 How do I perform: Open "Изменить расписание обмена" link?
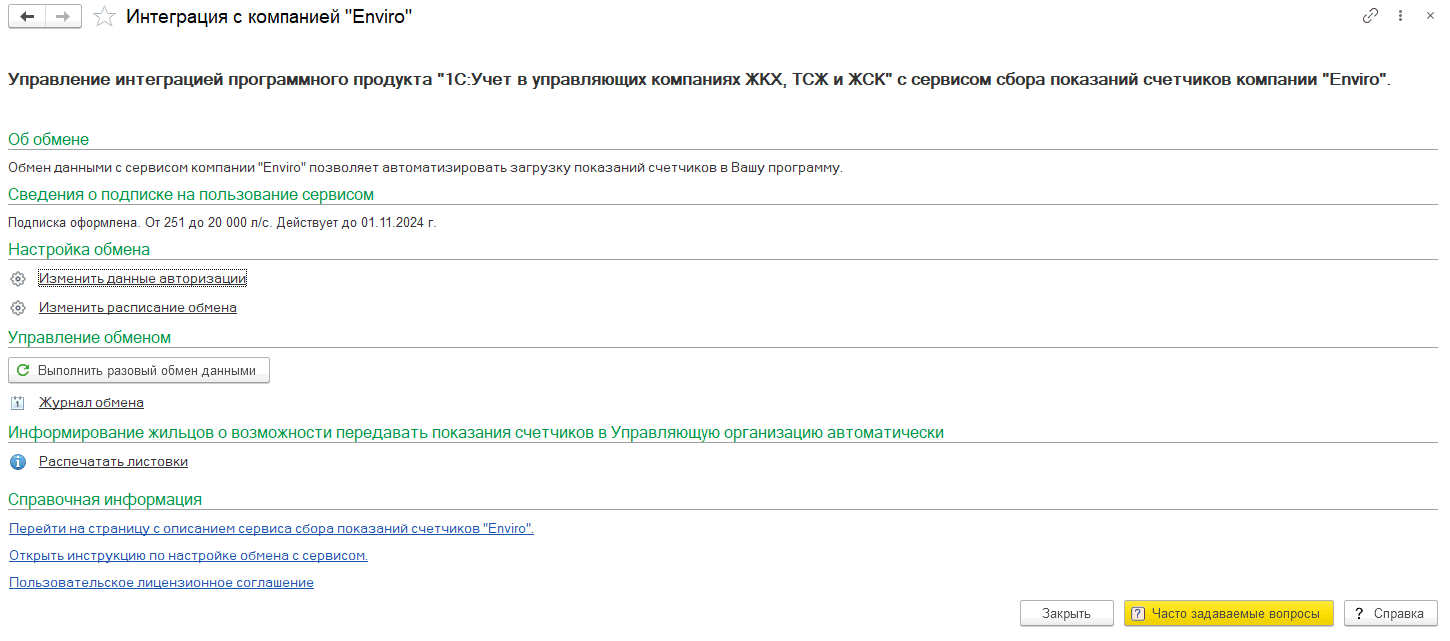click(138, 308)
